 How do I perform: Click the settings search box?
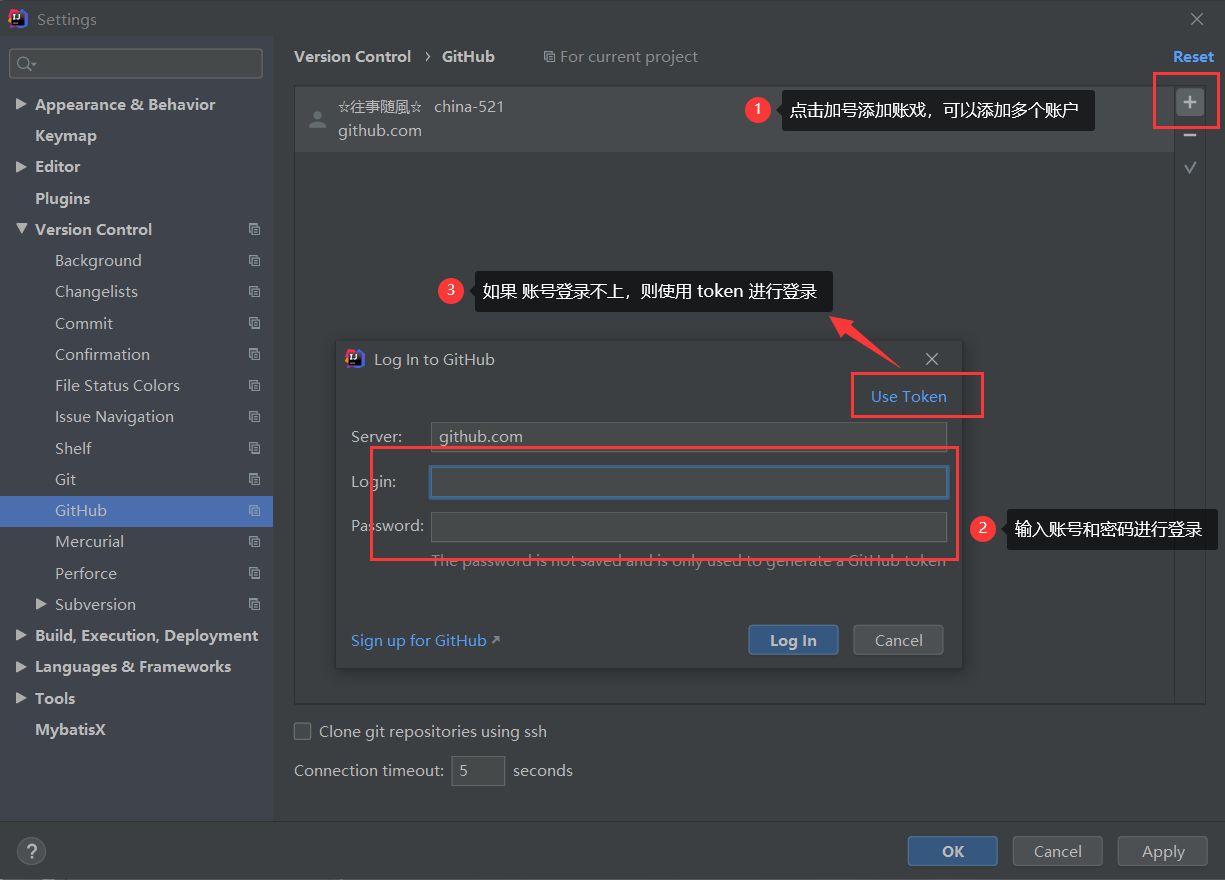(x=136, y=64)
